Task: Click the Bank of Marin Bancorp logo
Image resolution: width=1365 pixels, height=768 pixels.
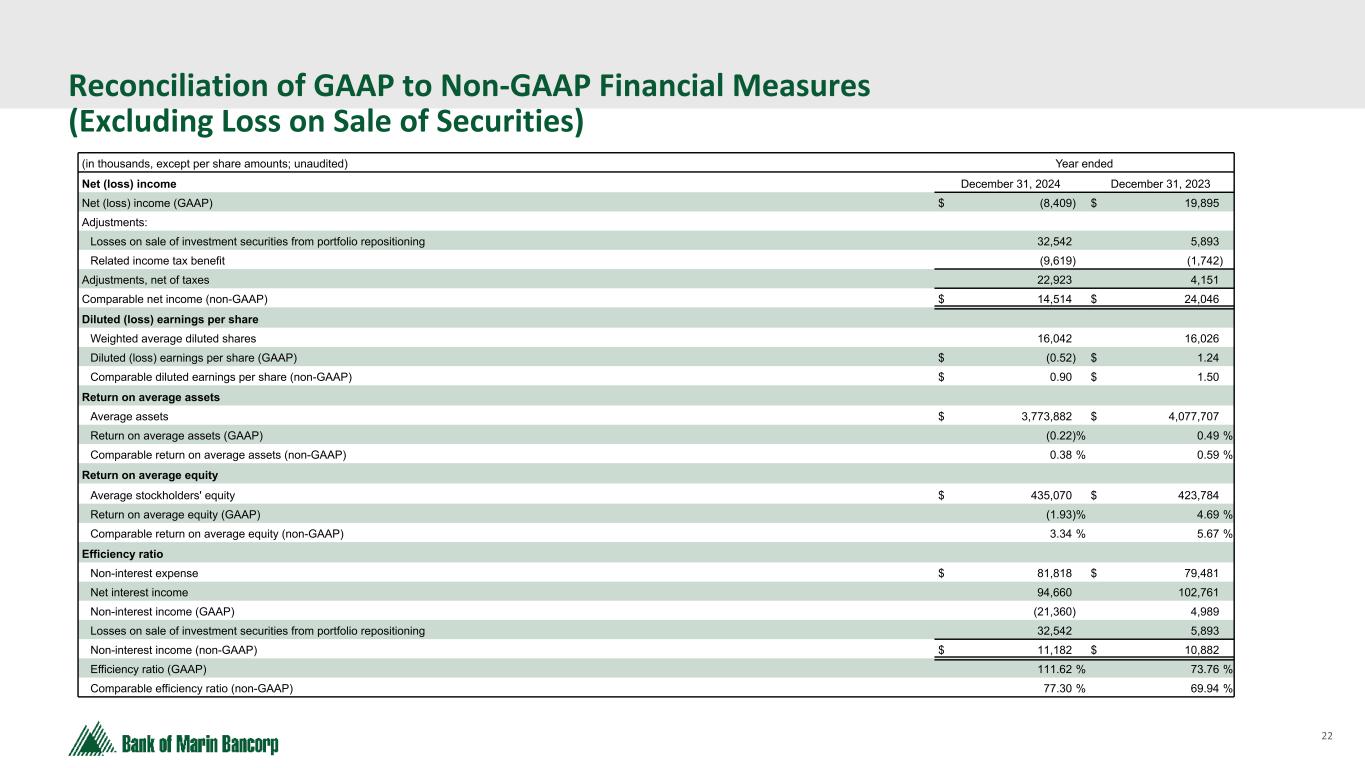Action: [x=173, y=740]
